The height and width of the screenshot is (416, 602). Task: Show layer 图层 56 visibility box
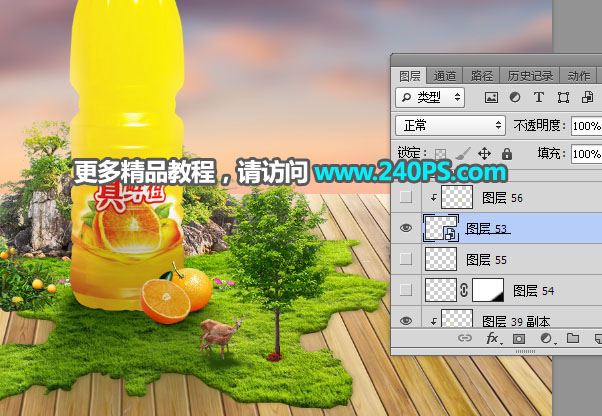pos(406,197)
